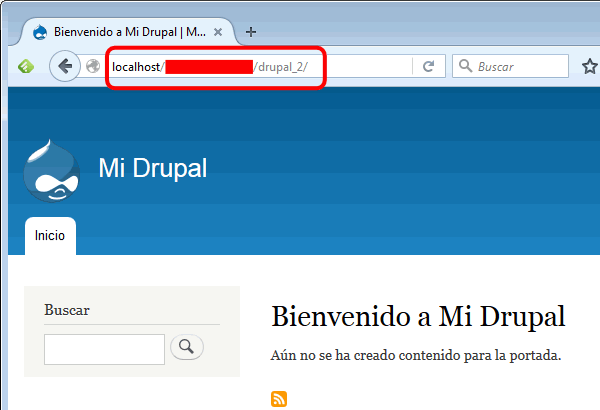Click into the browser Buscar search box
The width and height of the screenshot is (600, 410).
pos(510,66)
